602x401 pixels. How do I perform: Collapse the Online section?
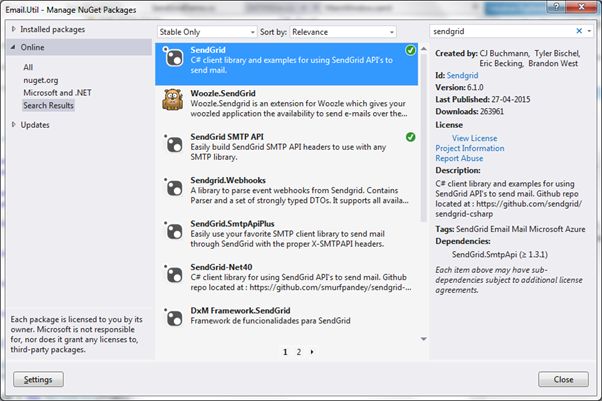(x=13, y=47)
